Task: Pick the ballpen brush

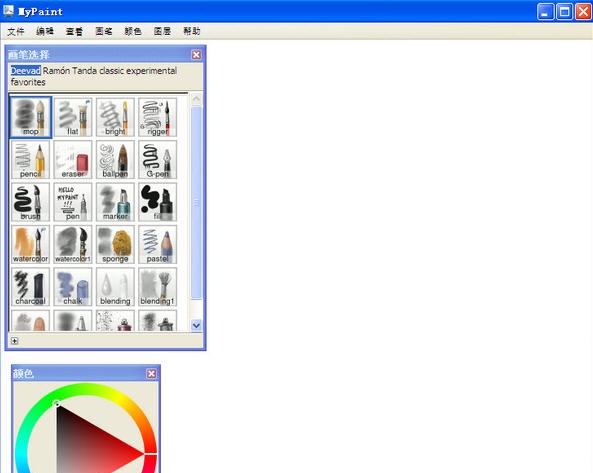Action: (x=115, y=160)
